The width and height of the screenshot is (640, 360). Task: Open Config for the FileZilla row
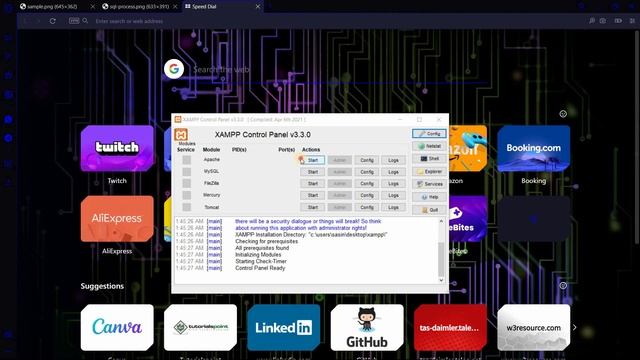pos(367,184)
